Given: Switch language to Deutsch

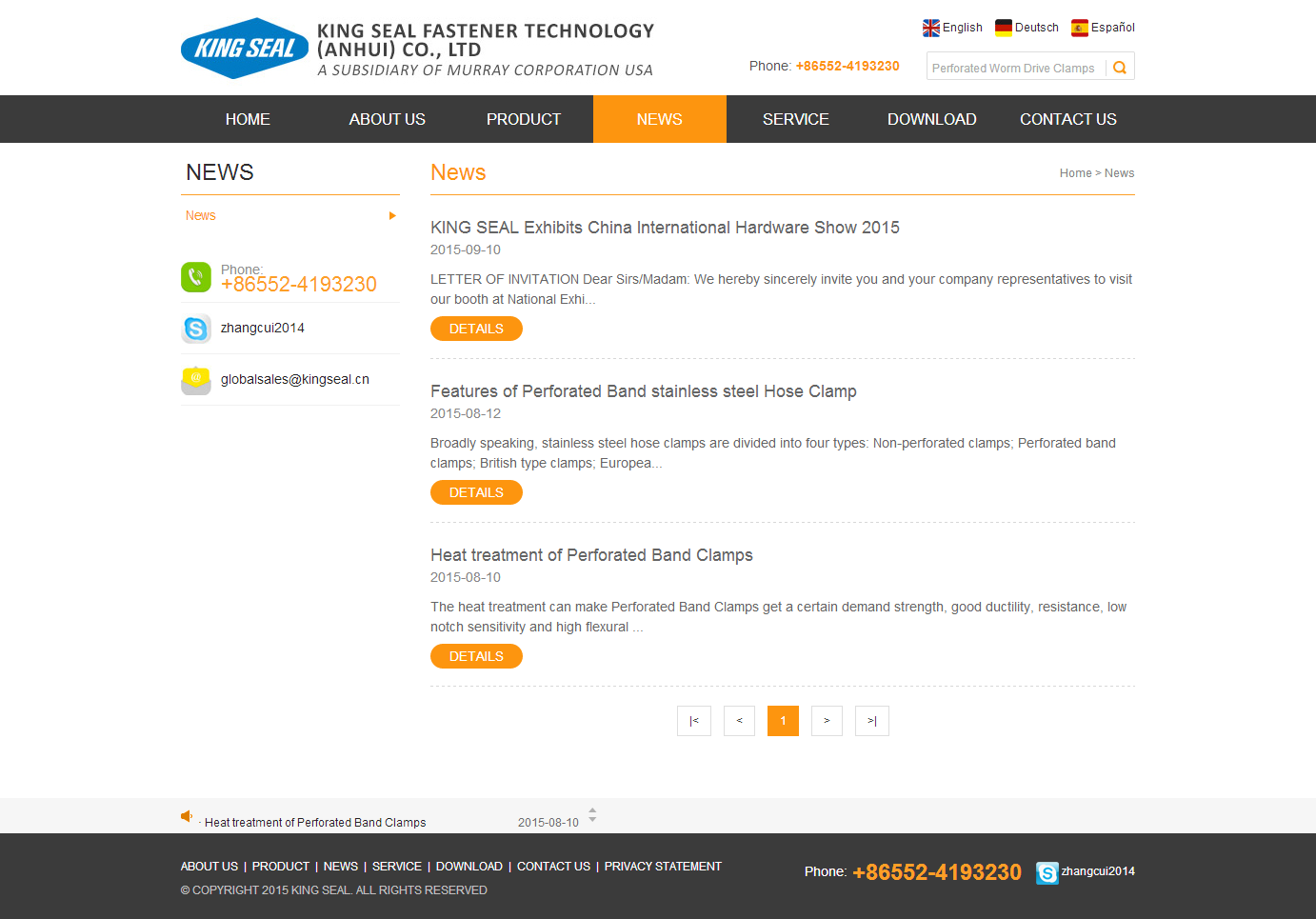Looking at the screenshot, I should (1037, 28).
